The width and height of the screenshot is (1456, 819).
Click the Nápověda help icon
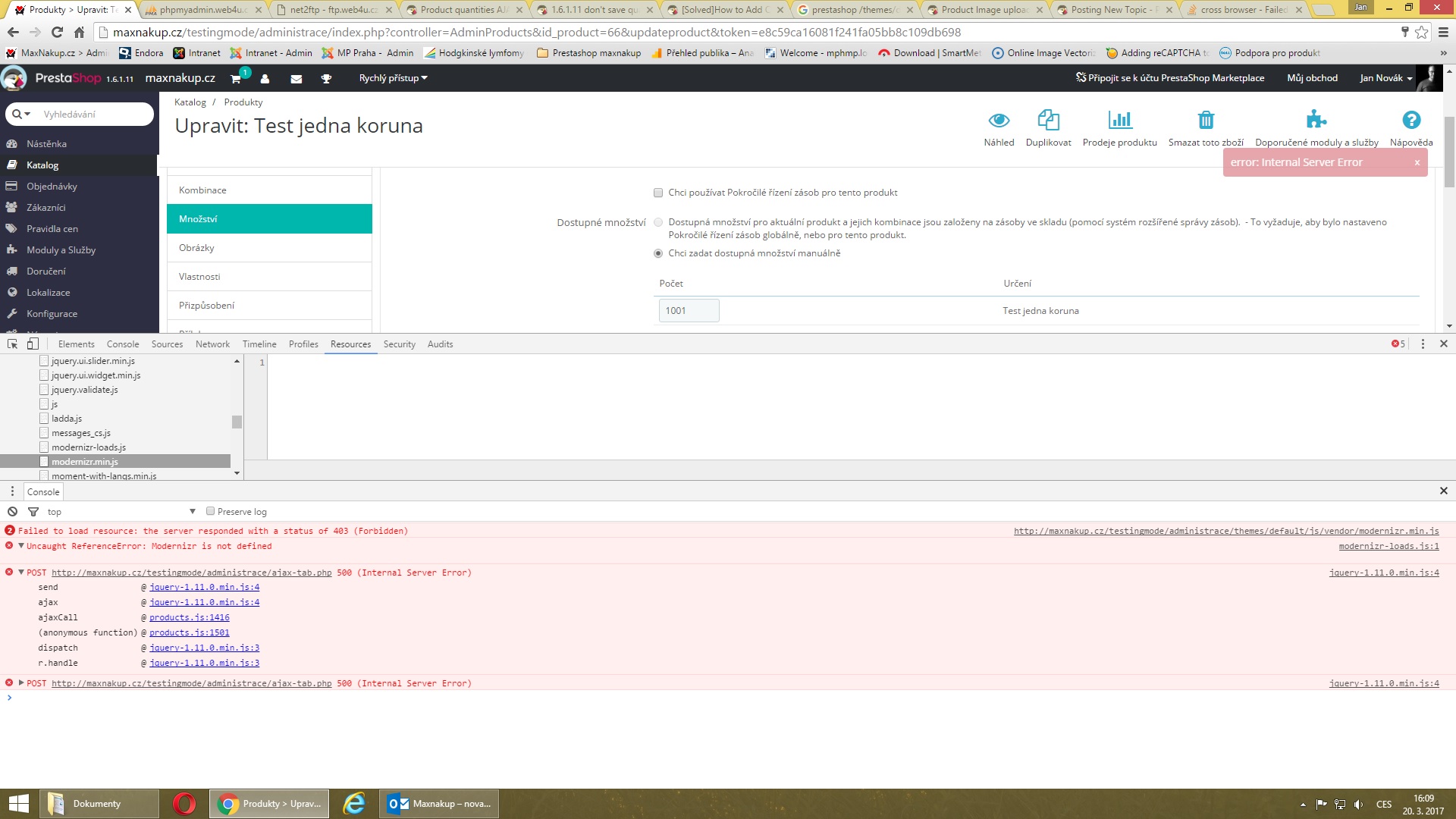1410,121
